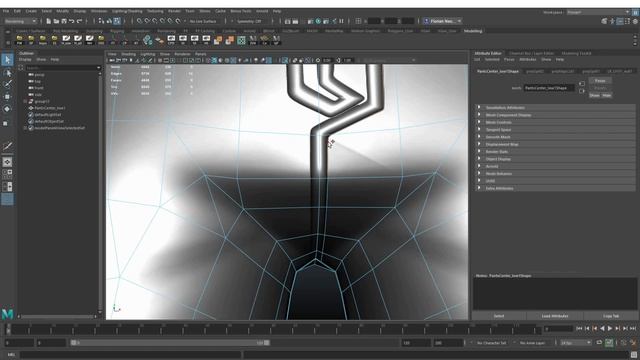Click Play forwards button
This screenshot has width=640, height=360.
pos(610,328)
